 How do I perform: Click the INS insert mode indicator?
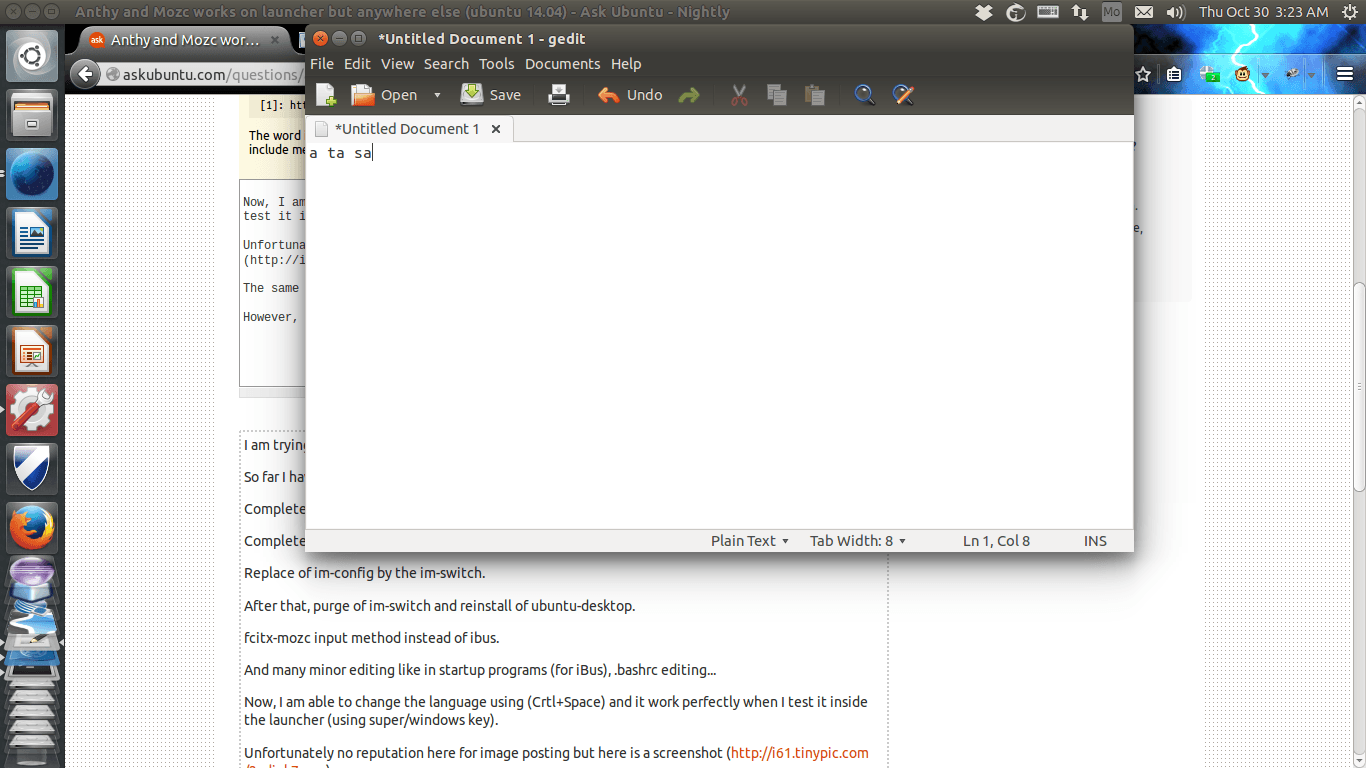coord(1095,541)
